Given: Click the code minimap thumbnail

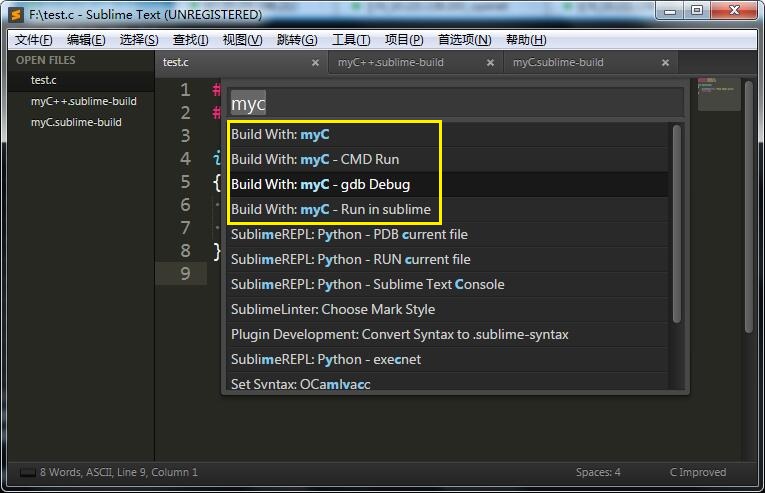Looking at the screenshot, I should 719,94.
